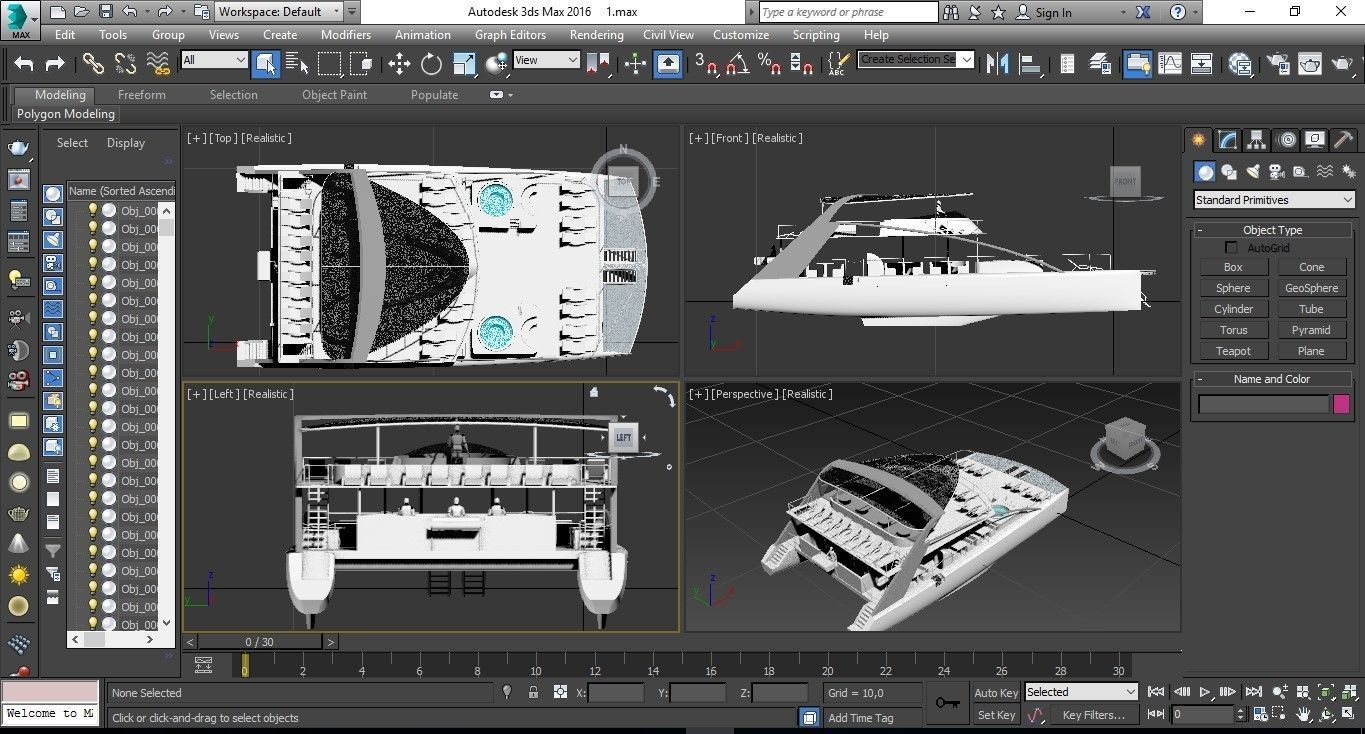
Task: Open the magenta object color swatch
Action: point(1341,404)
